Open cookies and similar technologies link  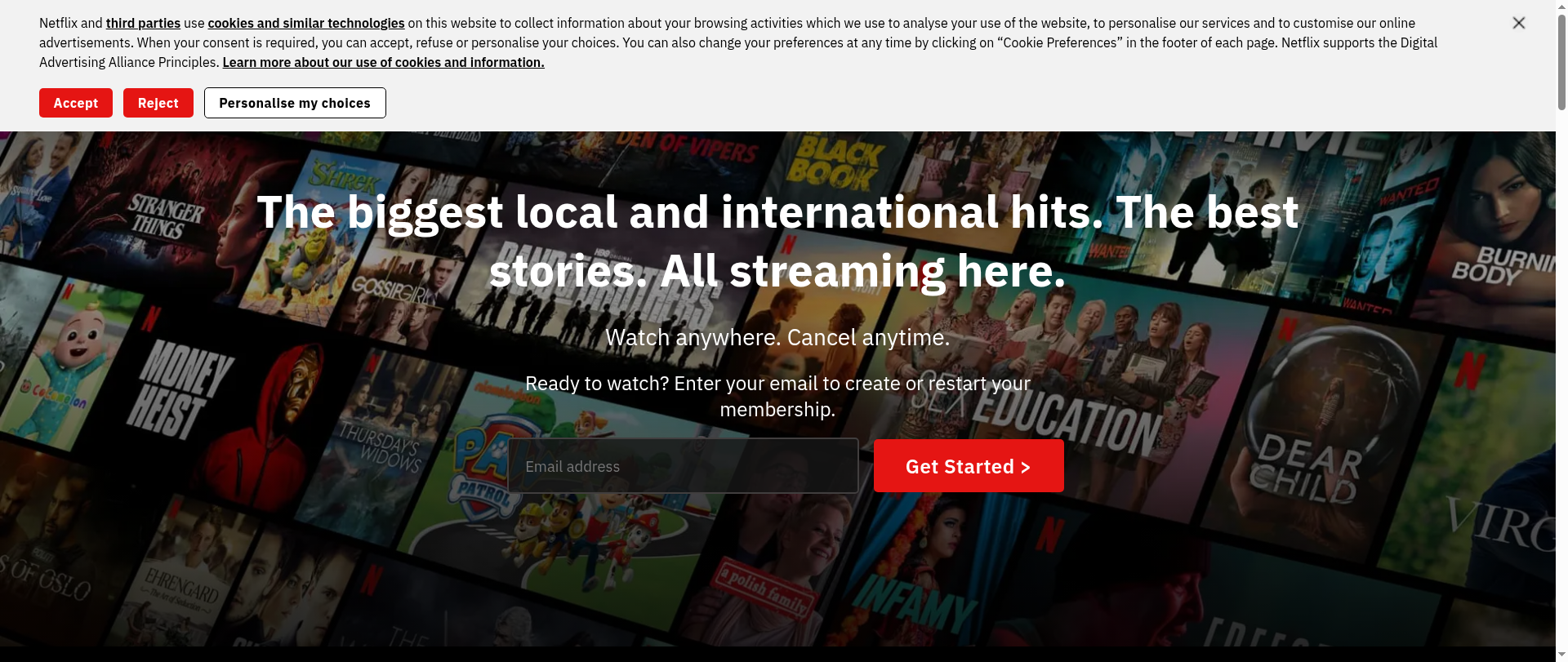[x=306, y=23]
